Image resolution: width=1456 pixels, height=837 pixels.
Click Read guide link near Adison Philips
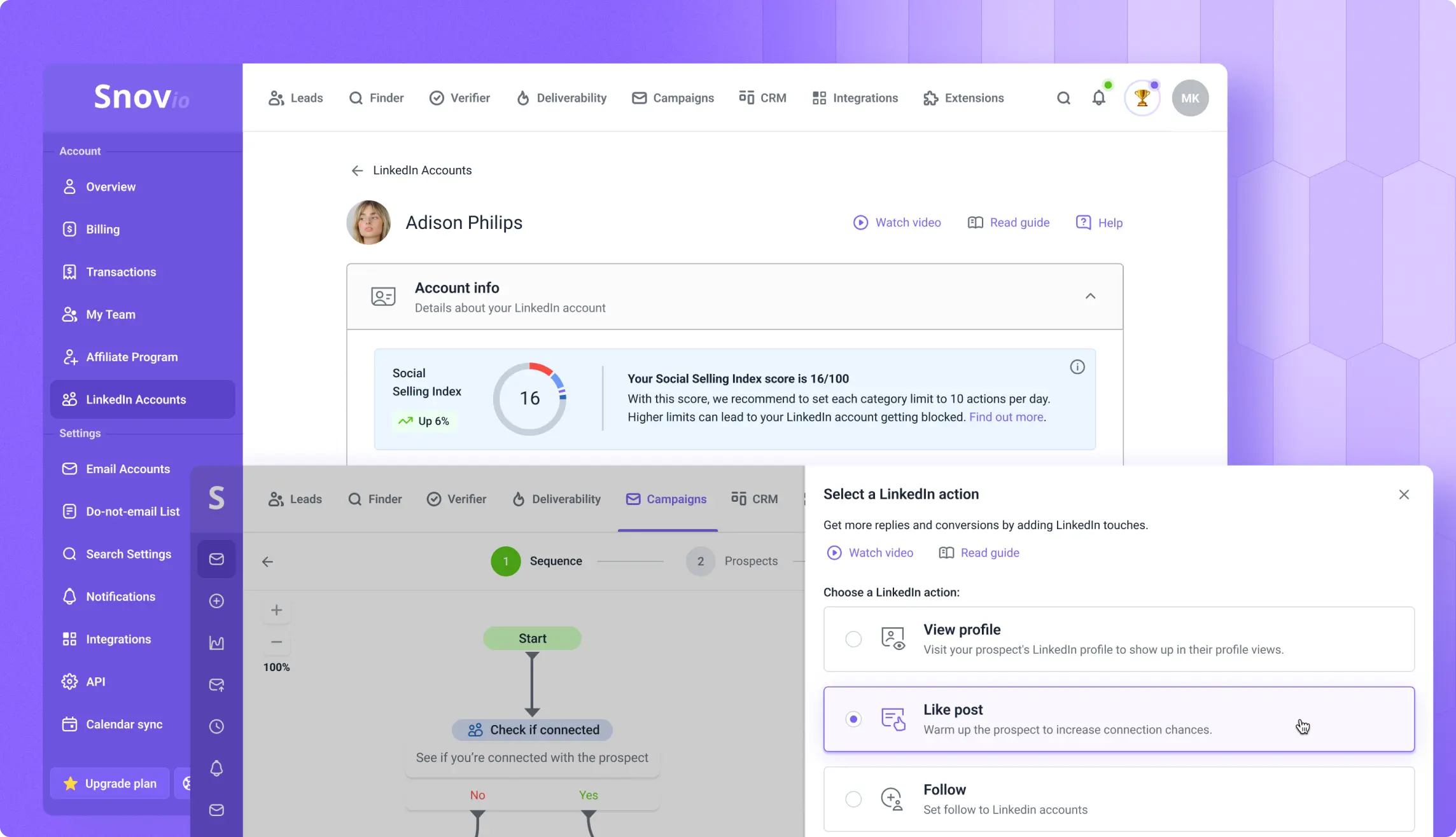point(1009,223)
